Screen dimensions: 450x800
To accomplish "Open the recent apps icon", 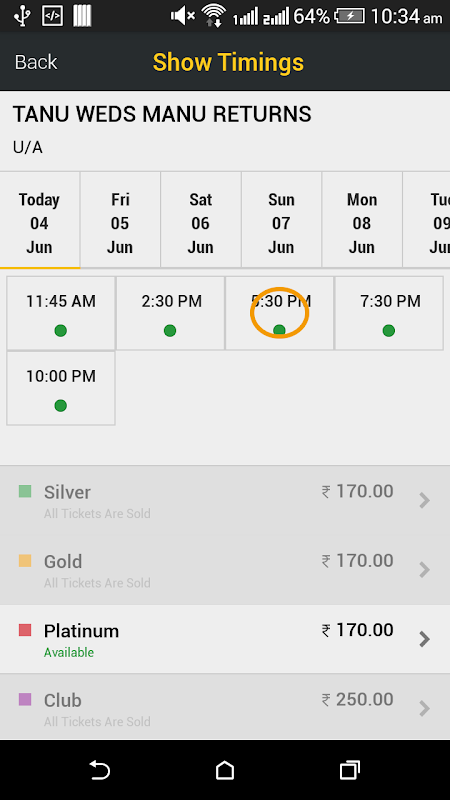I will coord(349,770).
